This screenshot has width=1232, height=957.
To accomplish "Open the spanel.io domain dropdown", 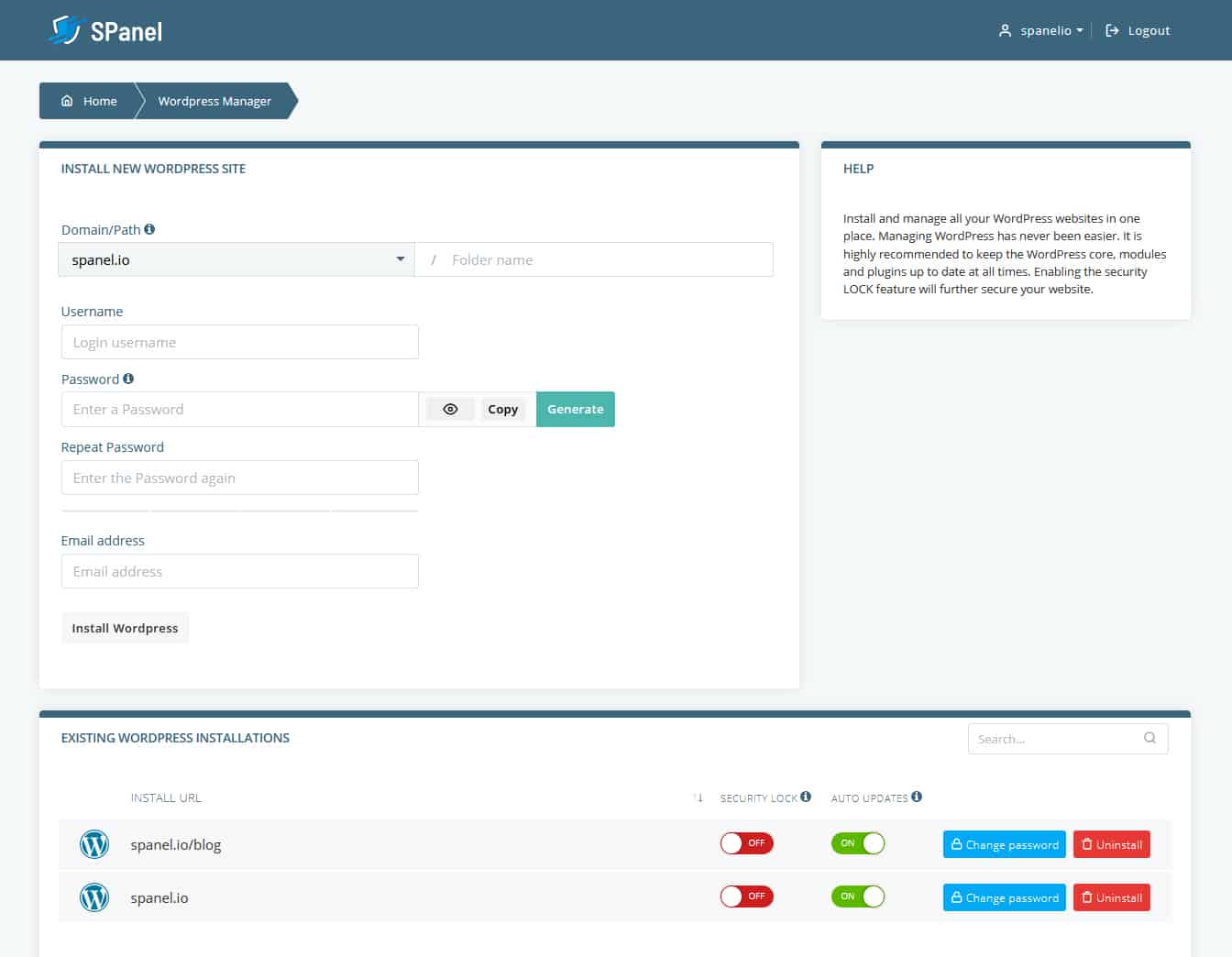I will [236, 259].
